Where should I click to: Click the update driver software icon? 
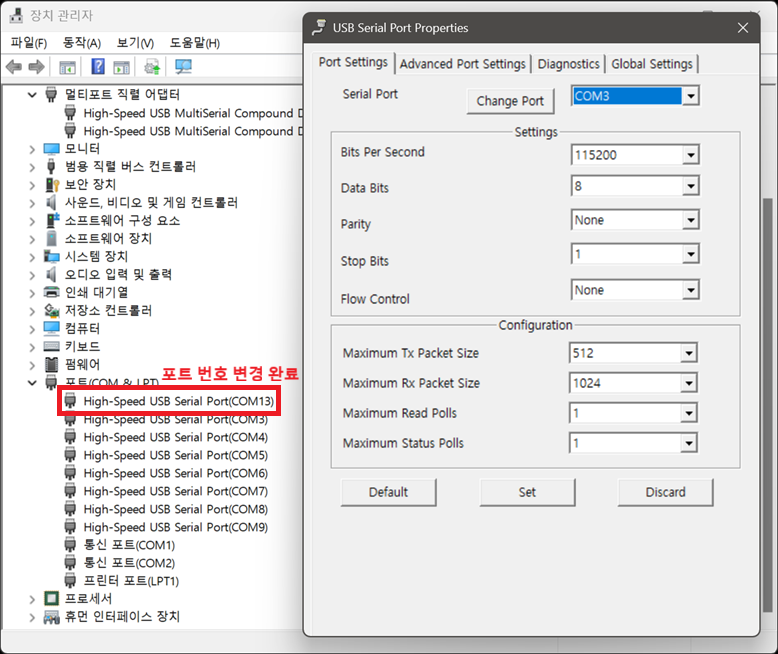152,67
